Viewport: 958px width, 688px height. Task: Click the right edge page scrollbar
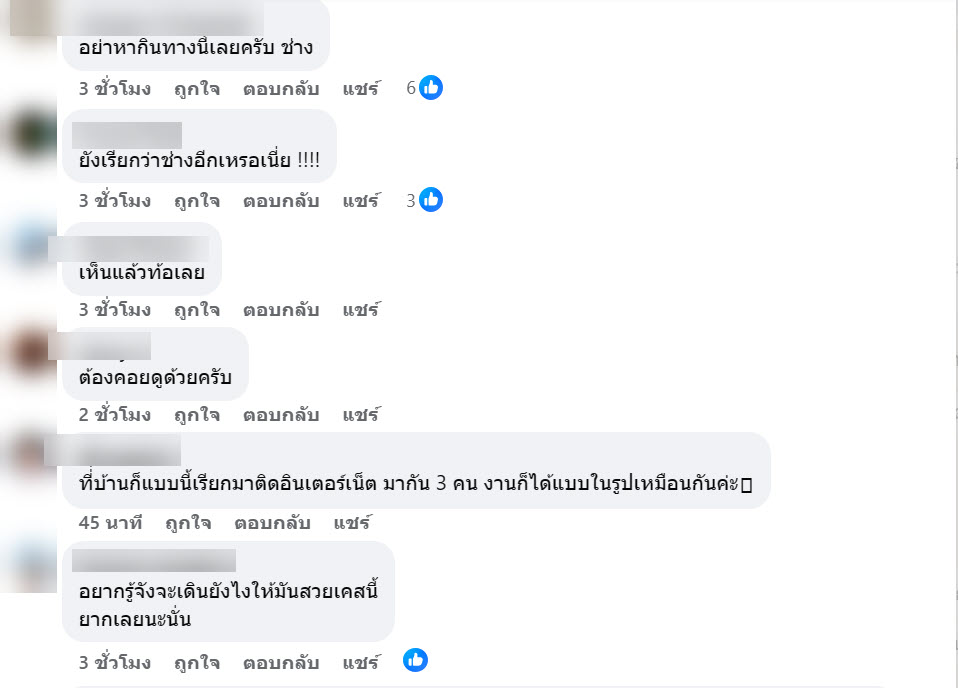pyautogui.click(x=956, y=344)
